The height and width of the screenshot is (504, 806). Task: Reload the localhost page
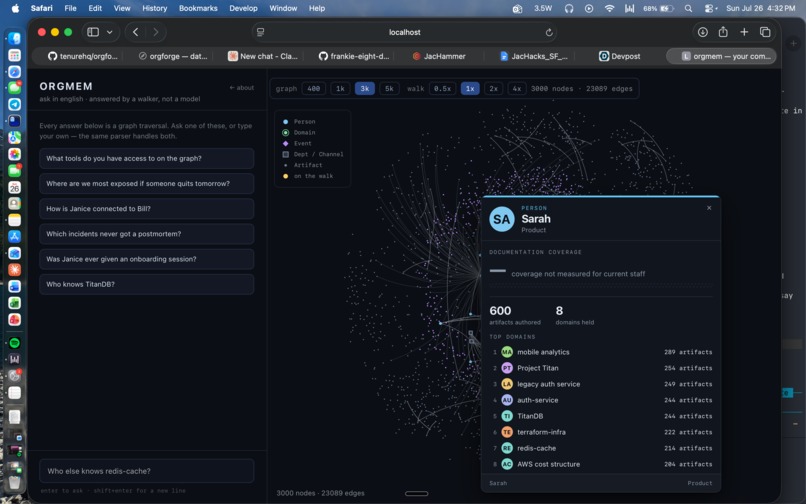pyautogui.click(x=549, y=32)
